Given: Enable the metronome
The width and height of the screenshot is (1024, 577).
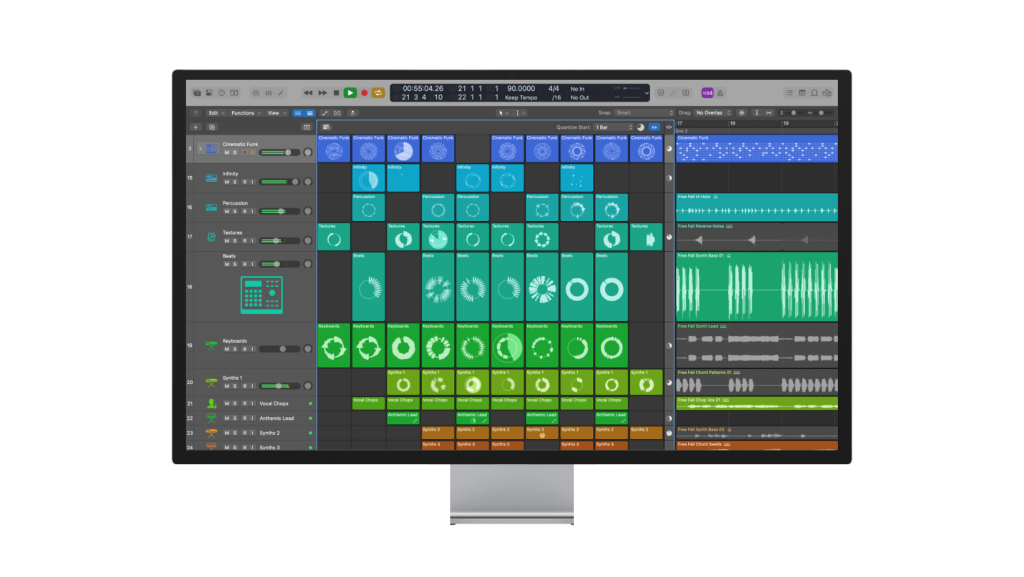Looking at the screenshot, I should coord(720,92).
